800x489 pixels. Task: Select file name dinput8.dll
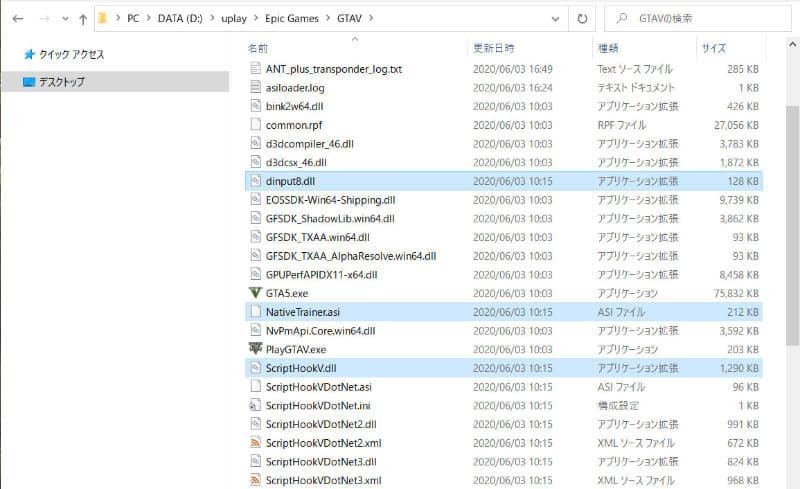290,181
